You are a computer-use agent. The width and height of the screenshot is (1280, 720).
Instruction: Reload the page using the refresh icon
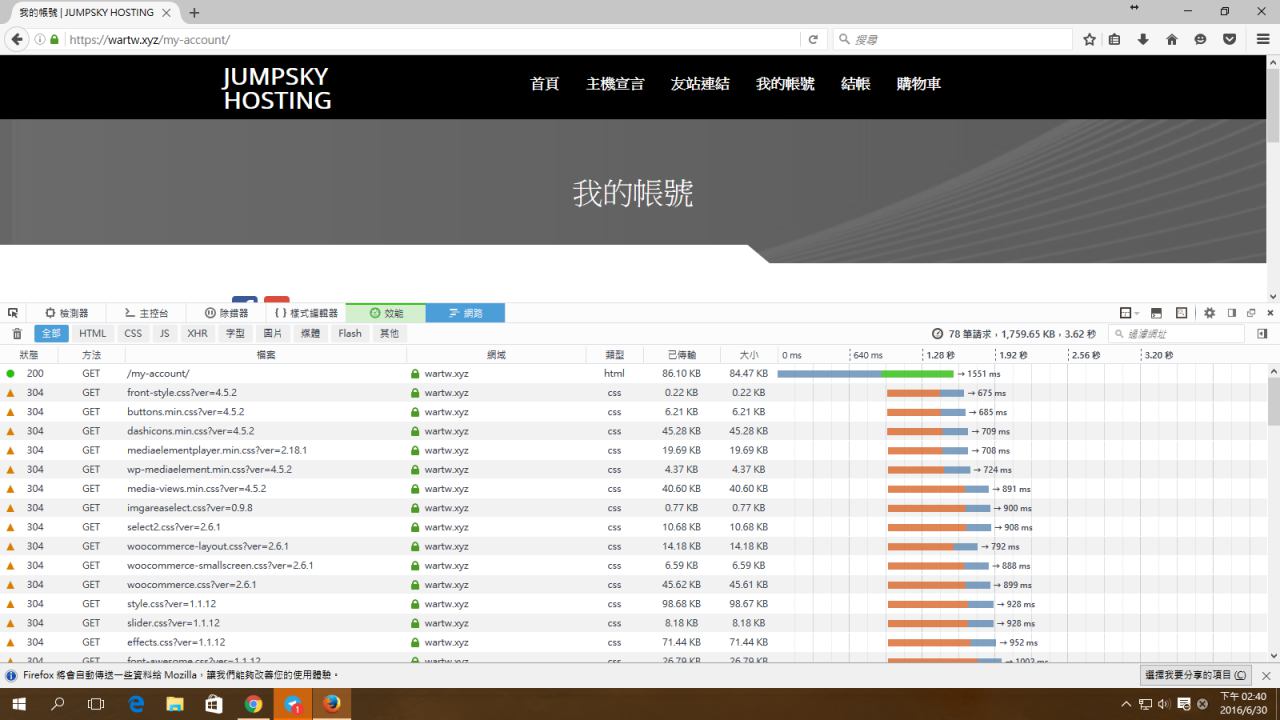(813, 40)
